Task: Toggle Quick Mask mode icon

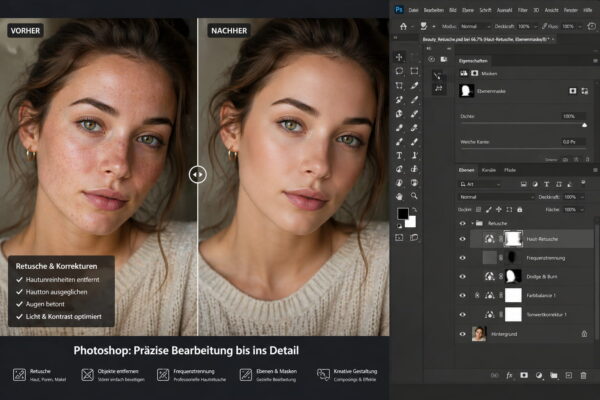Action: click(399, 238)
